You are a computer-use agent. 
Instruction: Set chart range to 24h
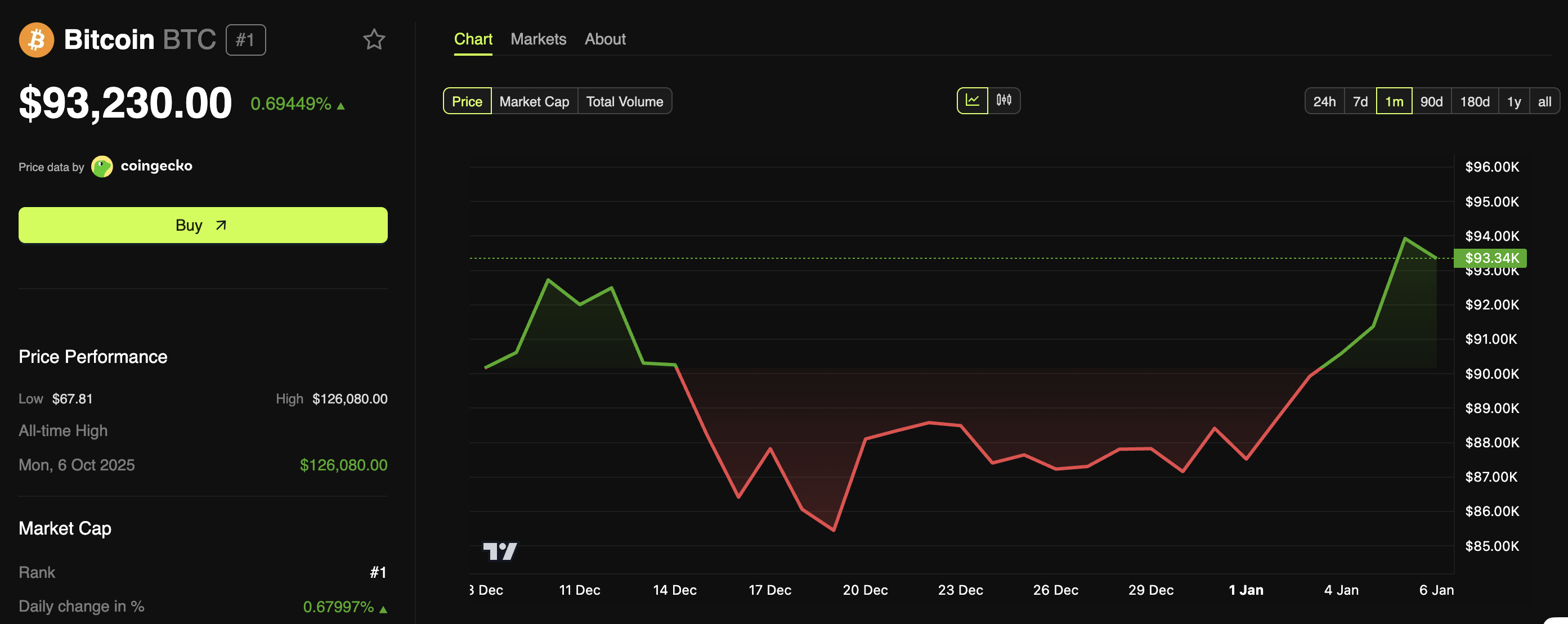tap(1324, 102)
